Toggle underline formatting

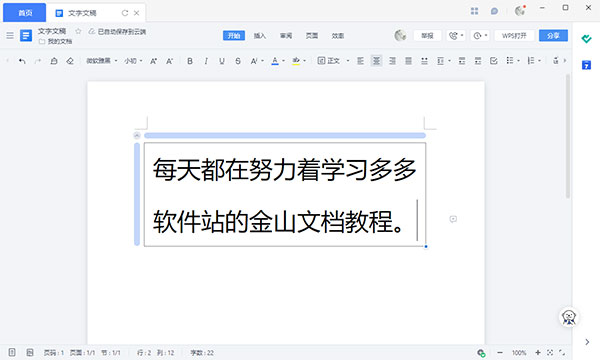tap(222, 61)
